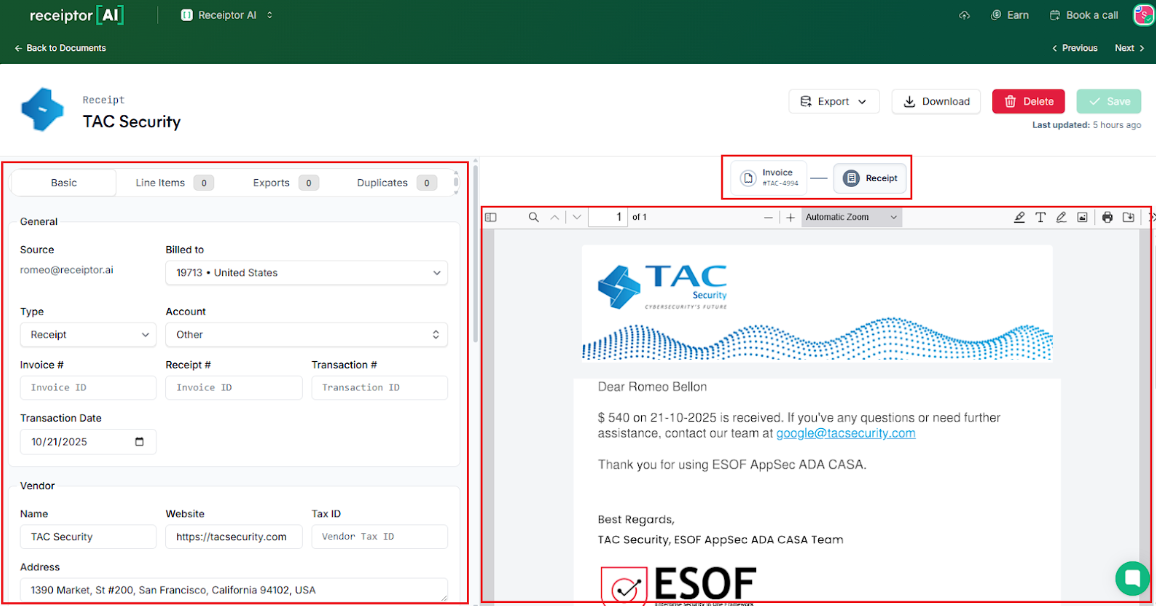The height and width of the screenshot is (606, 1156).
Task: Go to next PDF page arrow
Action: 577,217
